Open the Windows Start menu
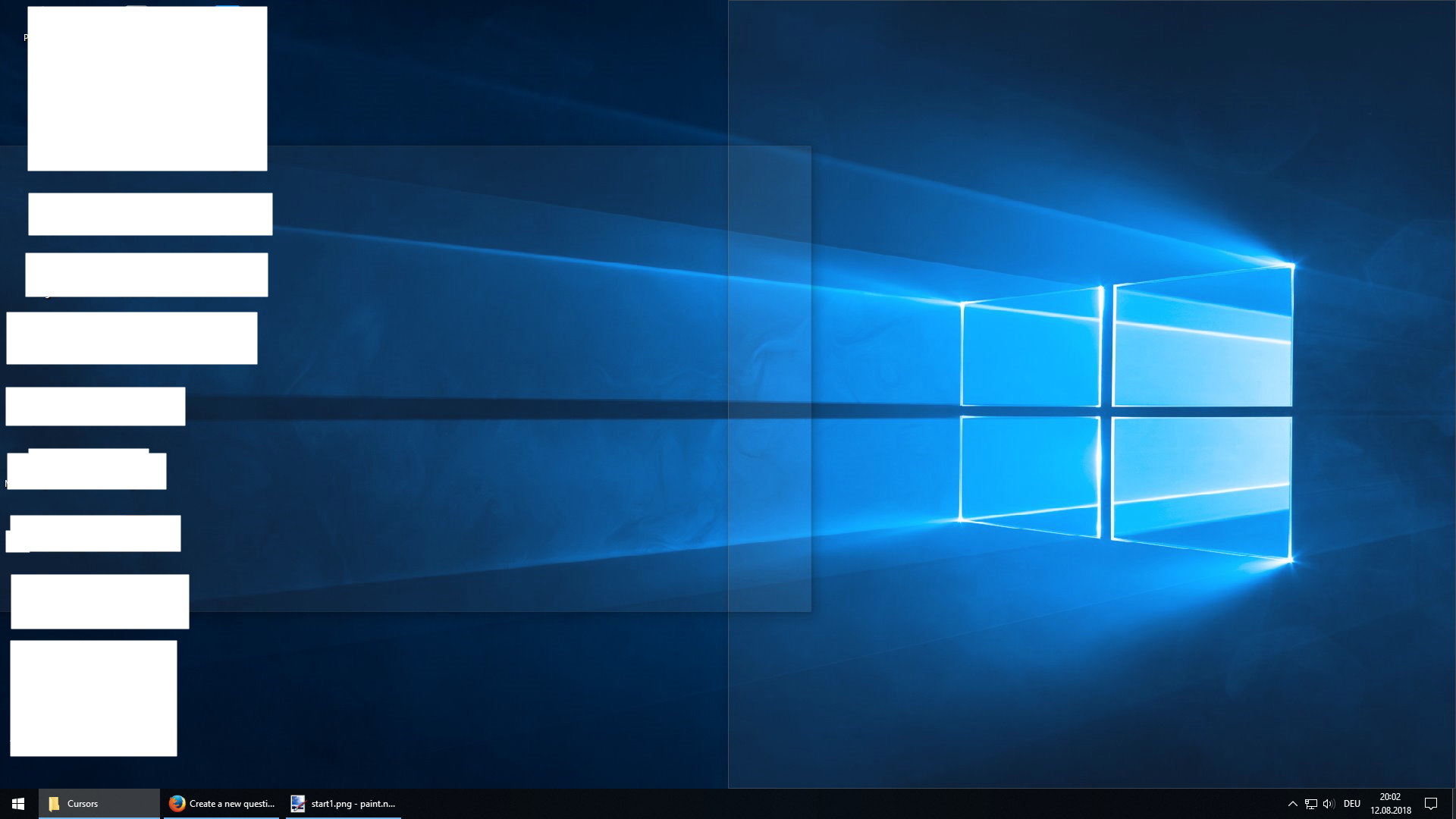 click(x=18, y=804)
